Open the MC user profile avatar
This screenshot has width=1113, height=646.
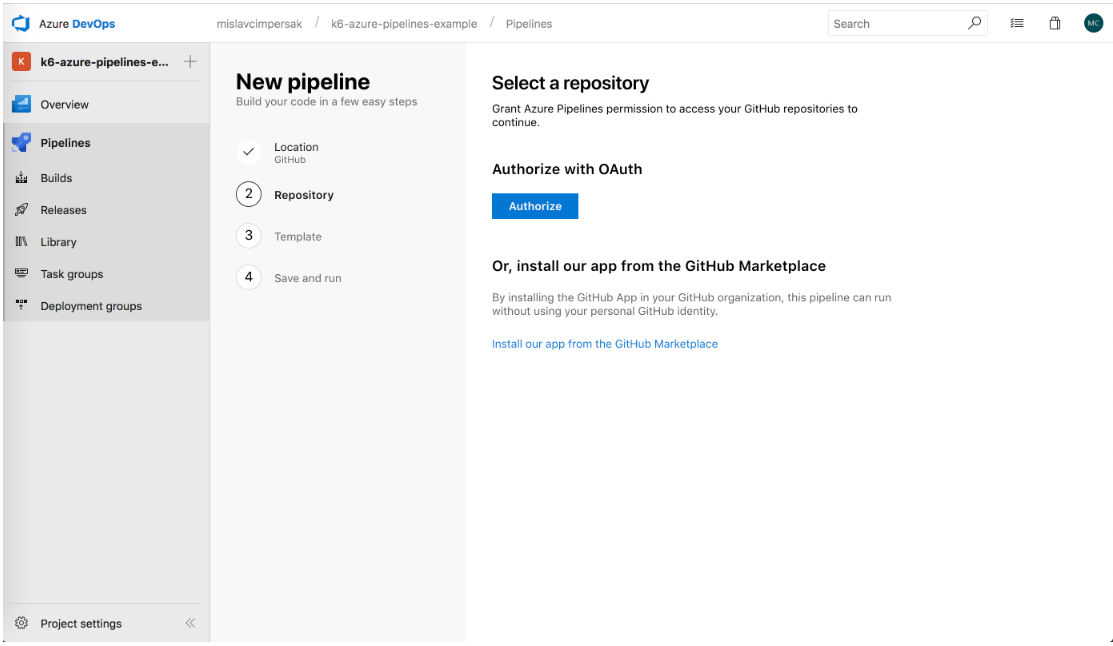pyautogui.click(x=1093, y=23)
